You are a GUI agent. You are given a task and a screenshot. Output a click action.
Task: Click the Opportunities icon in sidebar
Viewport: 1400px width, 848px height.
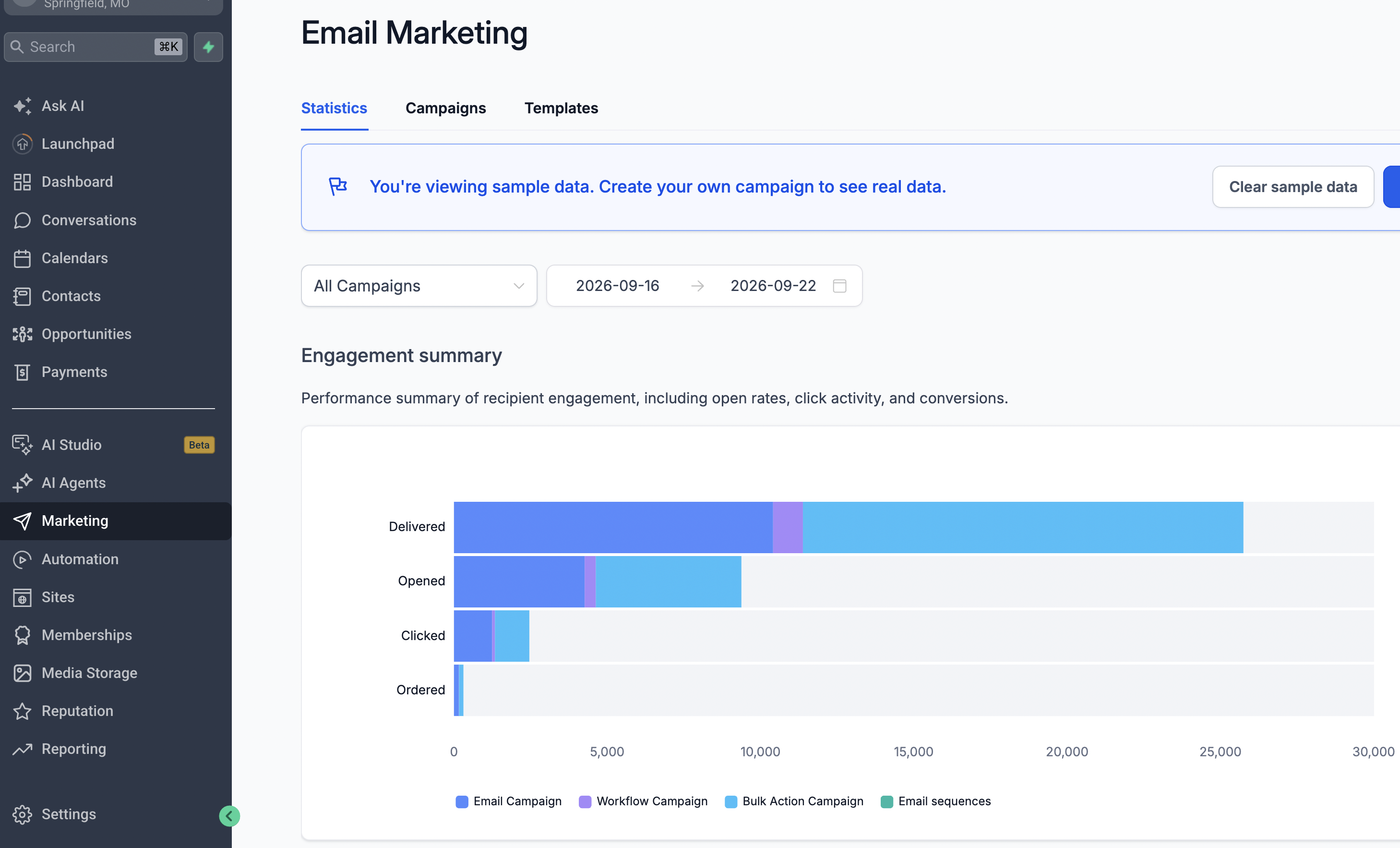point(22,334)
